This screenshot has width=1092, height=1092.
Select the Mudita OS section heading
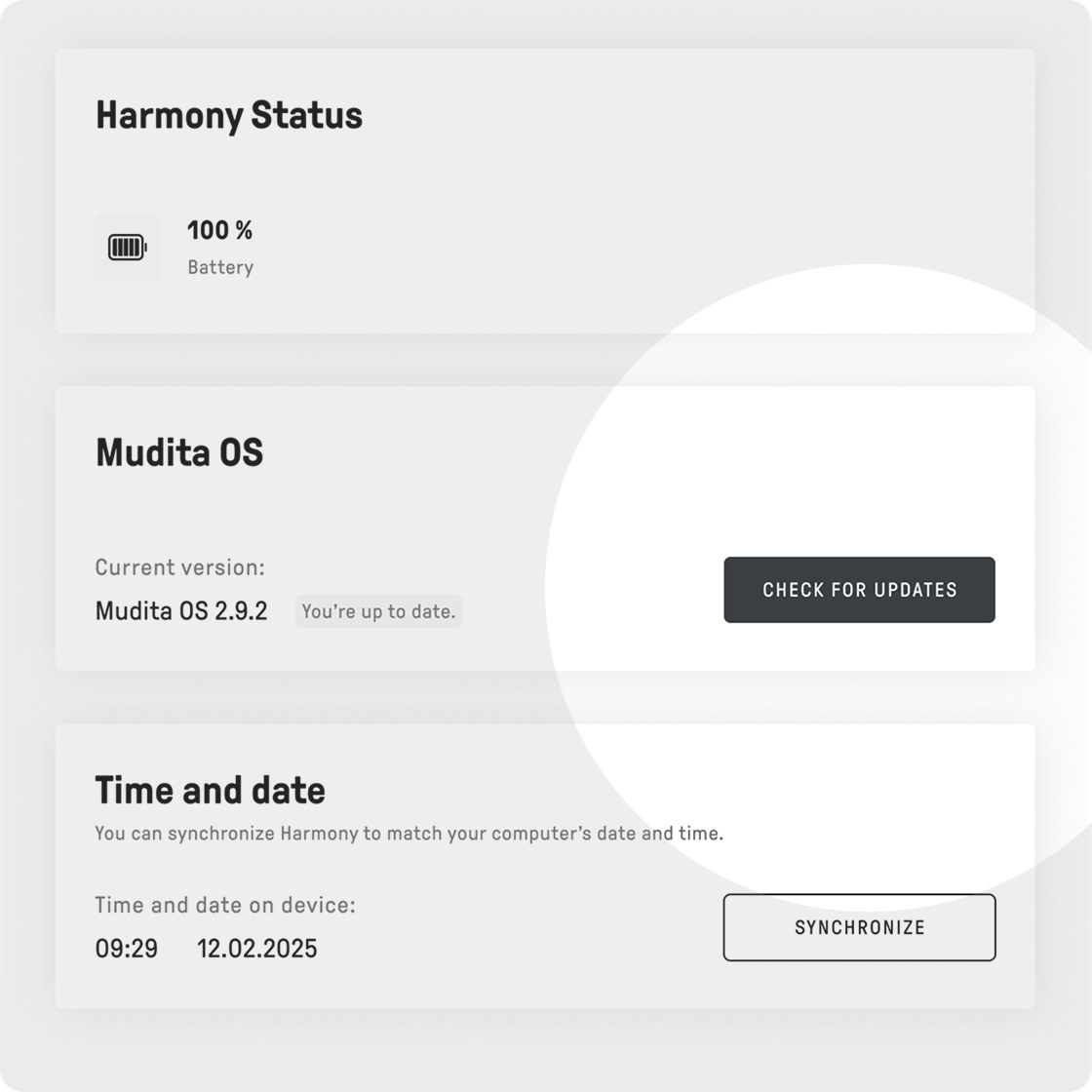pyautogui.click(x=179, y=452)
